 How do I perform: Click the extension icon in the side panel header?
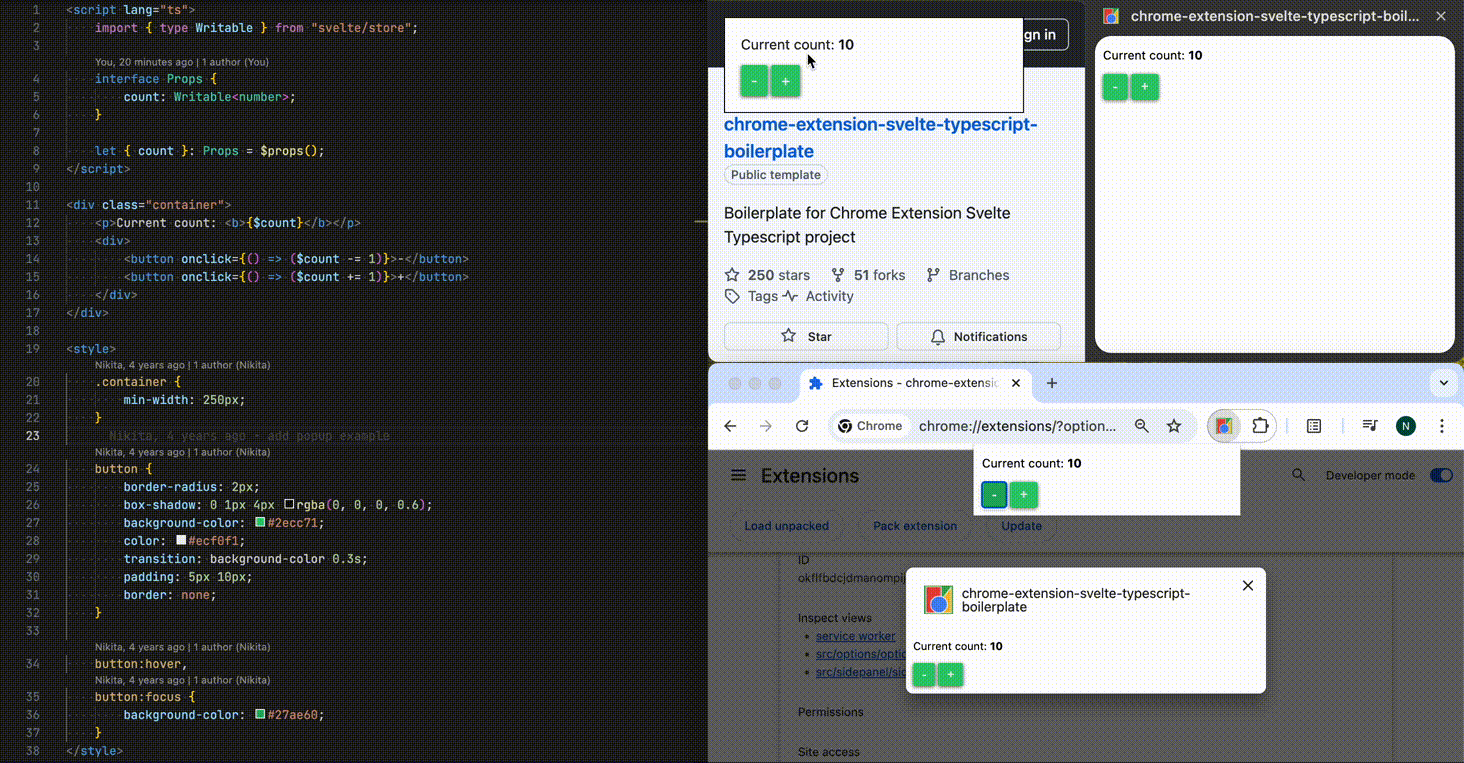[x=1111, y=16]
